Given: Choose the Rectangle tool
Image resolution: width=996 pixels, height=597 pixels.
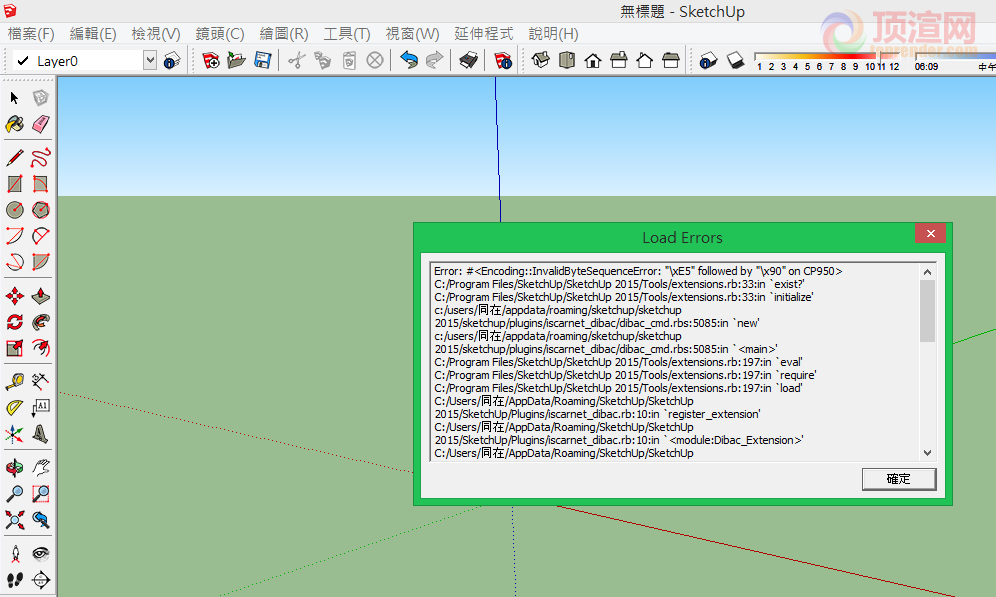Looking at the screenshot, I should (x=15, y=184).
